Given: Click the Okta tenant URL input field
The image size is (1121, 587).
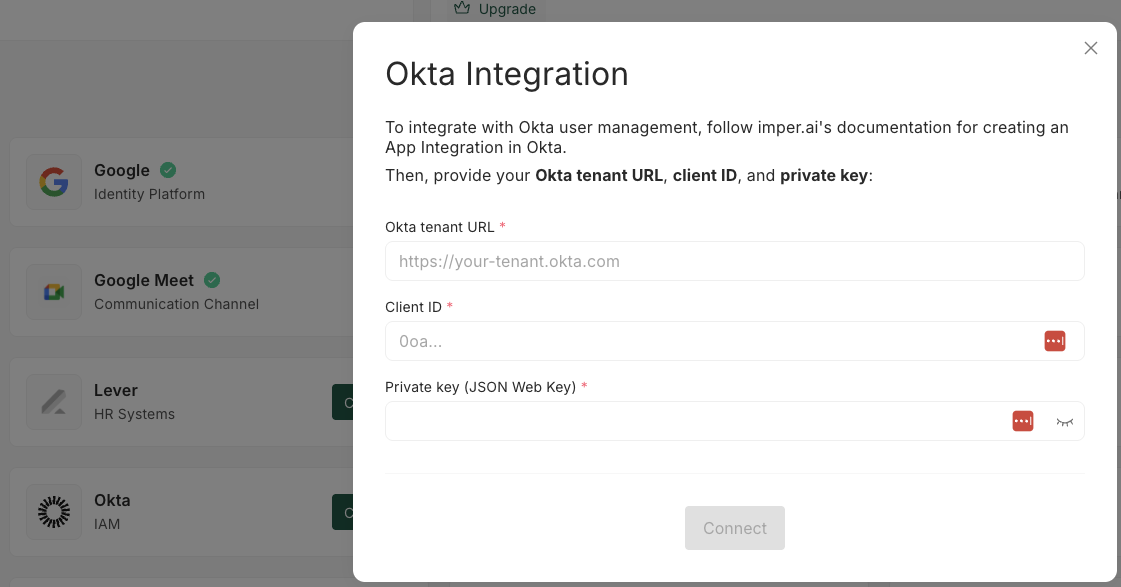Looking at the screenshot, I should (734, 261).
